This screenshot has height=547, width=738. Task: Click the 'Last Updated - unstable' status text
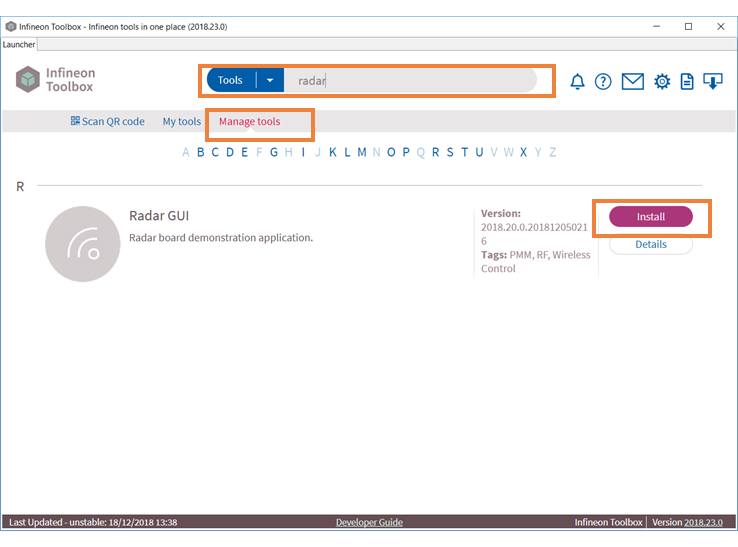click(93, 522)
